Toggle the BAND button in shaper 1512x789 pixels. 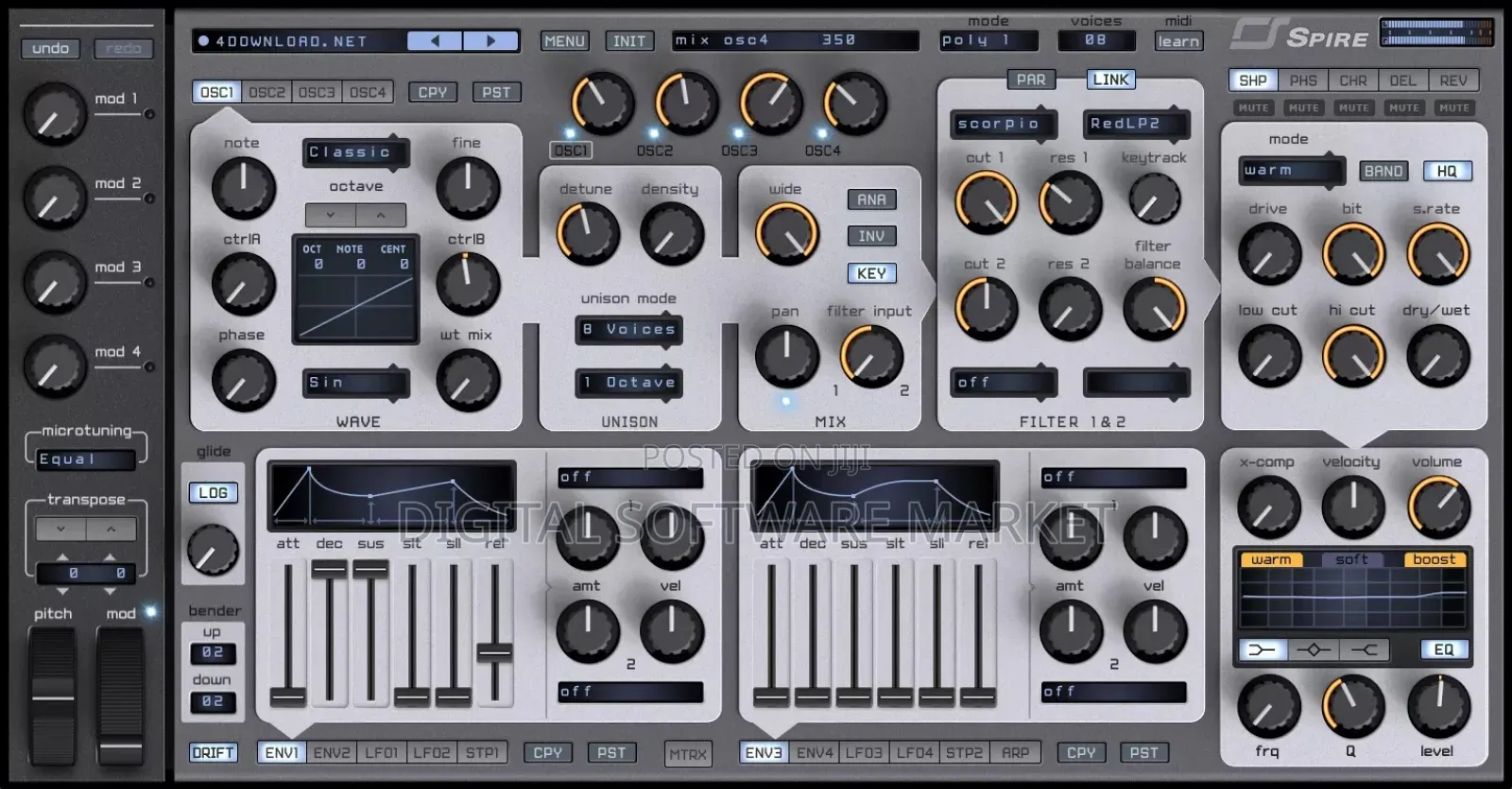coord(1383,171)
